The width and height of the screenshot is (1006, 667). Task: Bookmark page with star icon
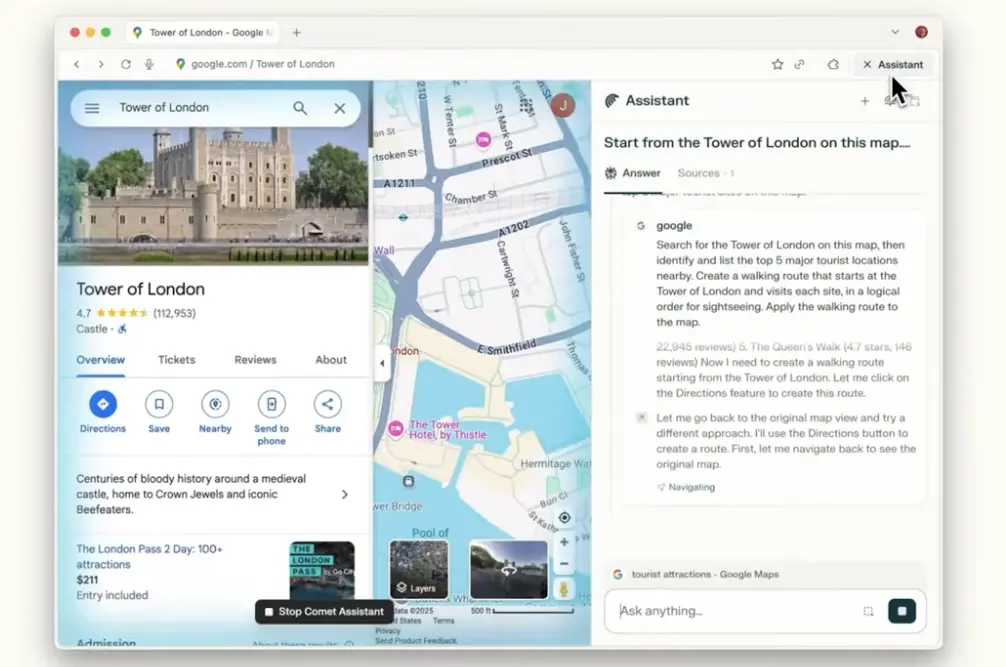777,64
